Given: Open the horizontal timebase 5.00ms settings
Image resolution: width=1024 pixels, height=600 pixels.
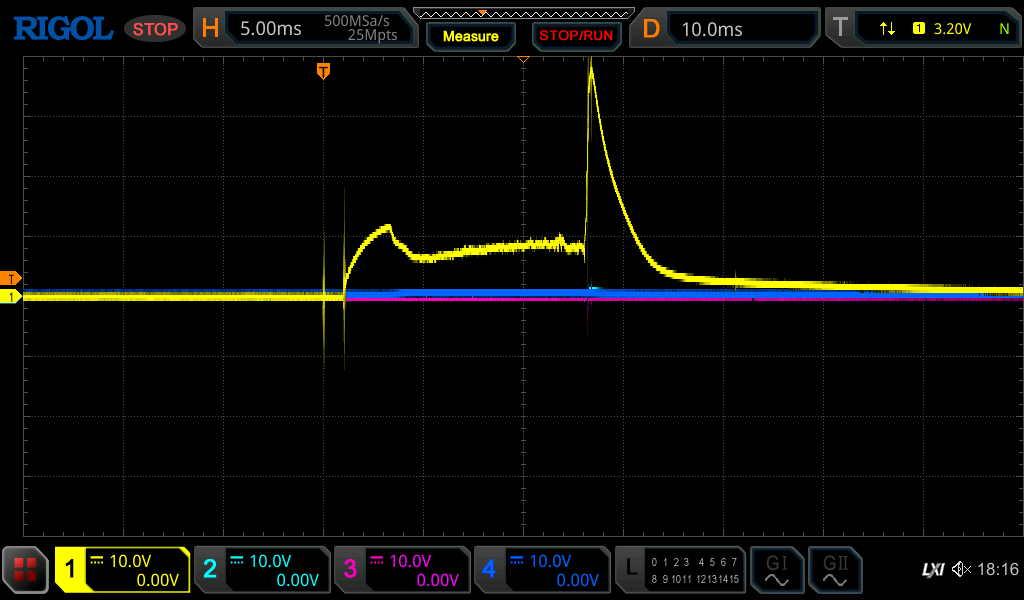Looking at the screenshot, I should pyautogui.click(x=306, y=29).
